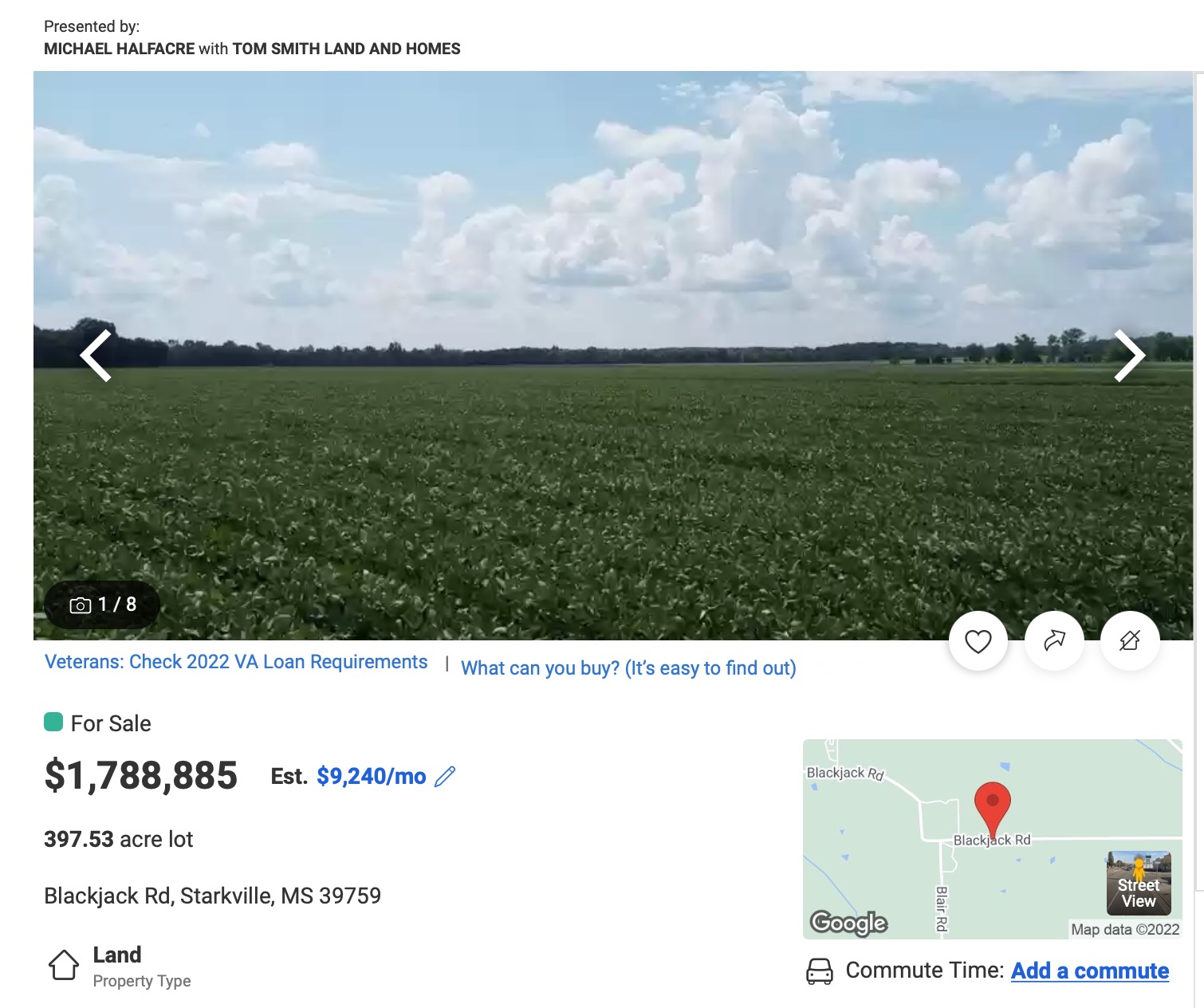1204x1008 pixels.
Task: Open the 1 / 8 photo counter
Action: point(103,605)
